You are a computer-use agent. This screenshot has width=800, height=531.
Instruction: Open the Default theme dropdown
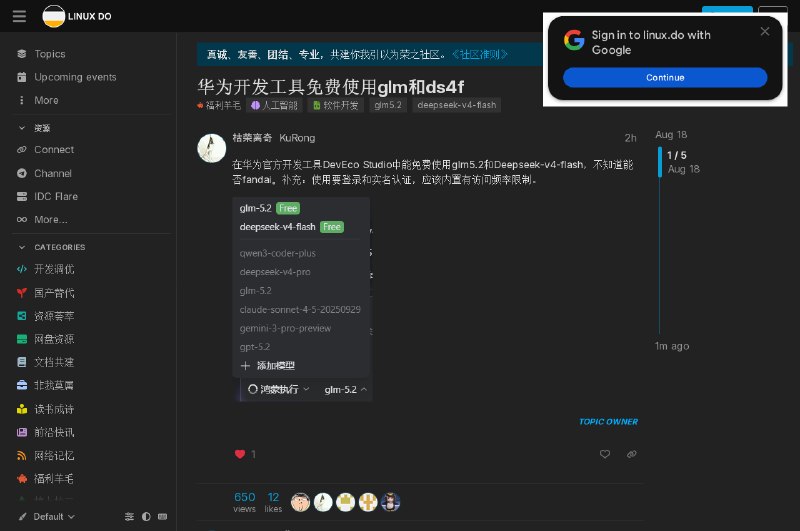coord(47,517)
